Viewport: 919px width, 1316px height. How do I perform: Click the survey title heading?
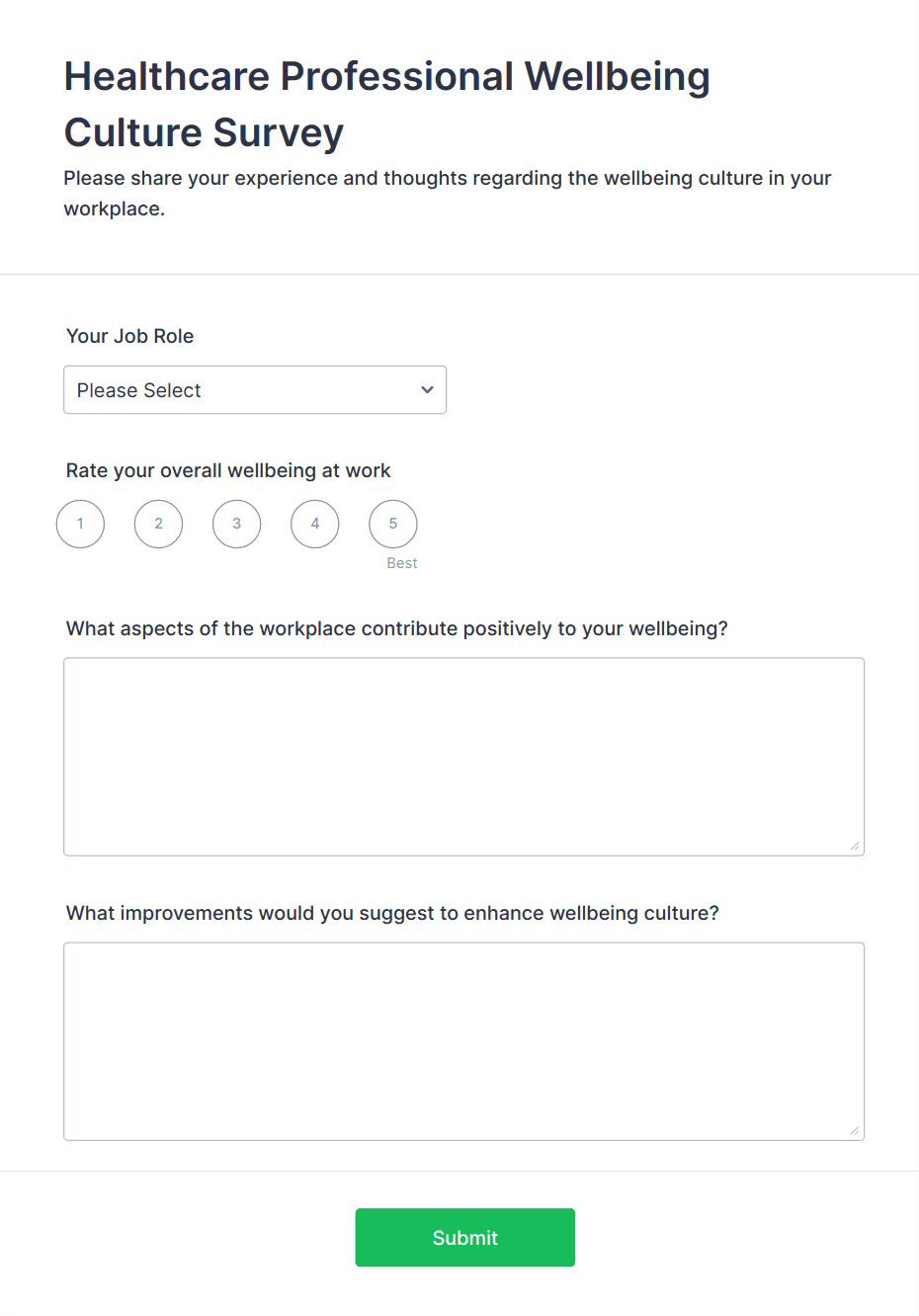(x=387, y=104)
